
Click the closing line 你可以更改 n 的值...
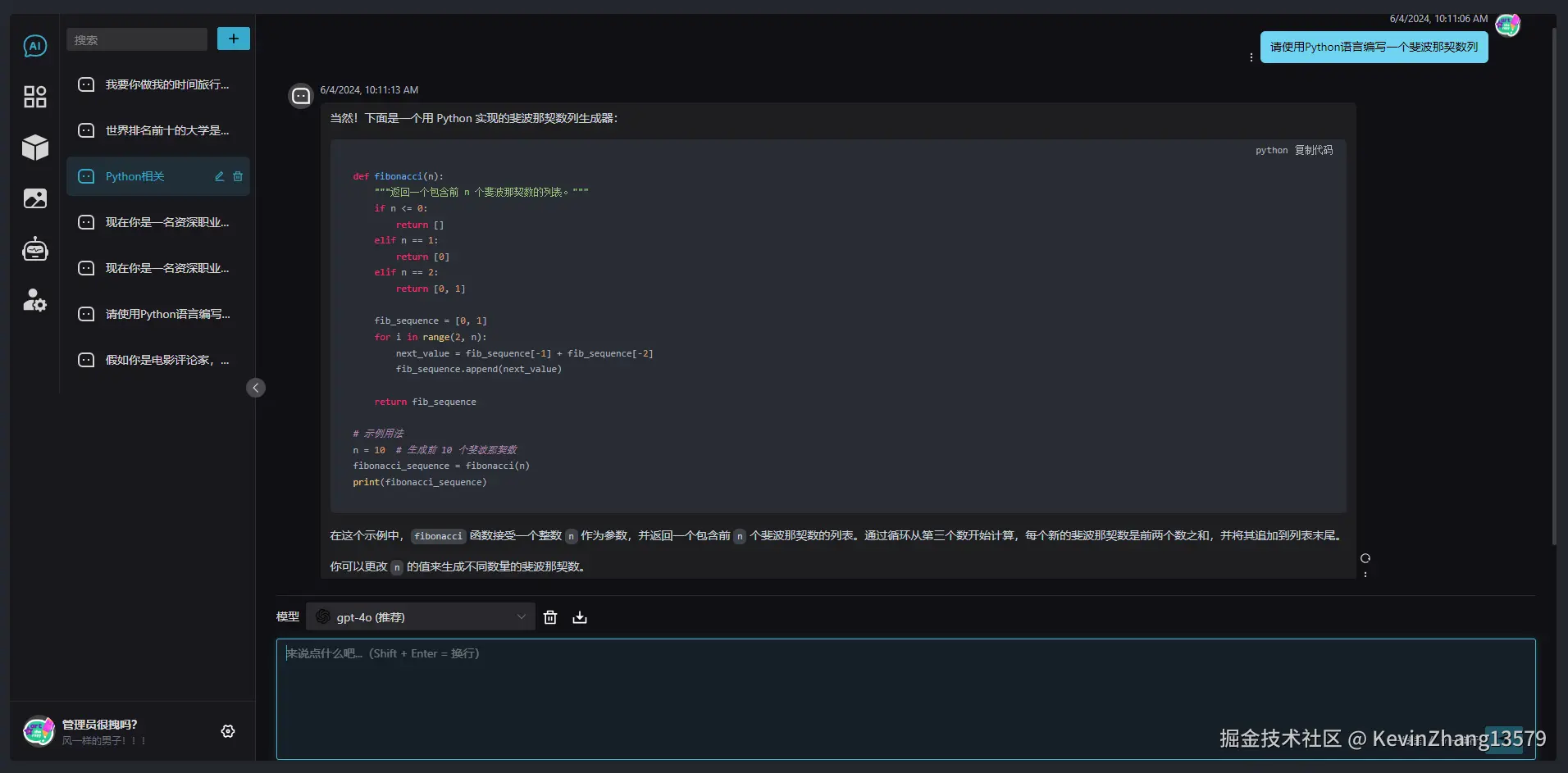[x=459, y=566]
